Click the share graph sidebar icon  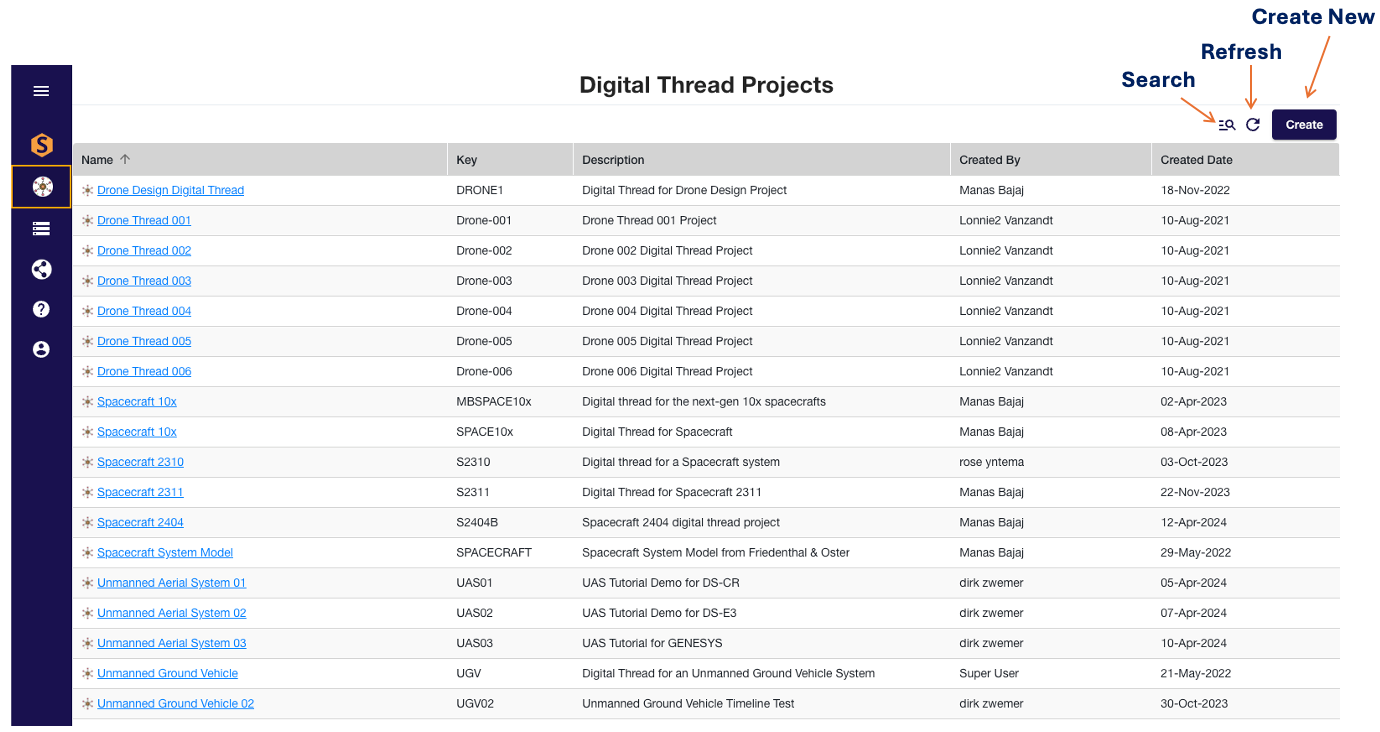coord(41,269)
